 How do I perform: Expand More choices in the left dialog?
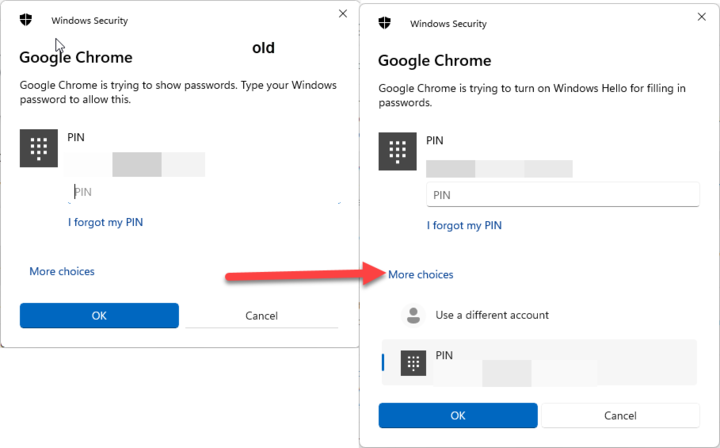tap(62, 271)
